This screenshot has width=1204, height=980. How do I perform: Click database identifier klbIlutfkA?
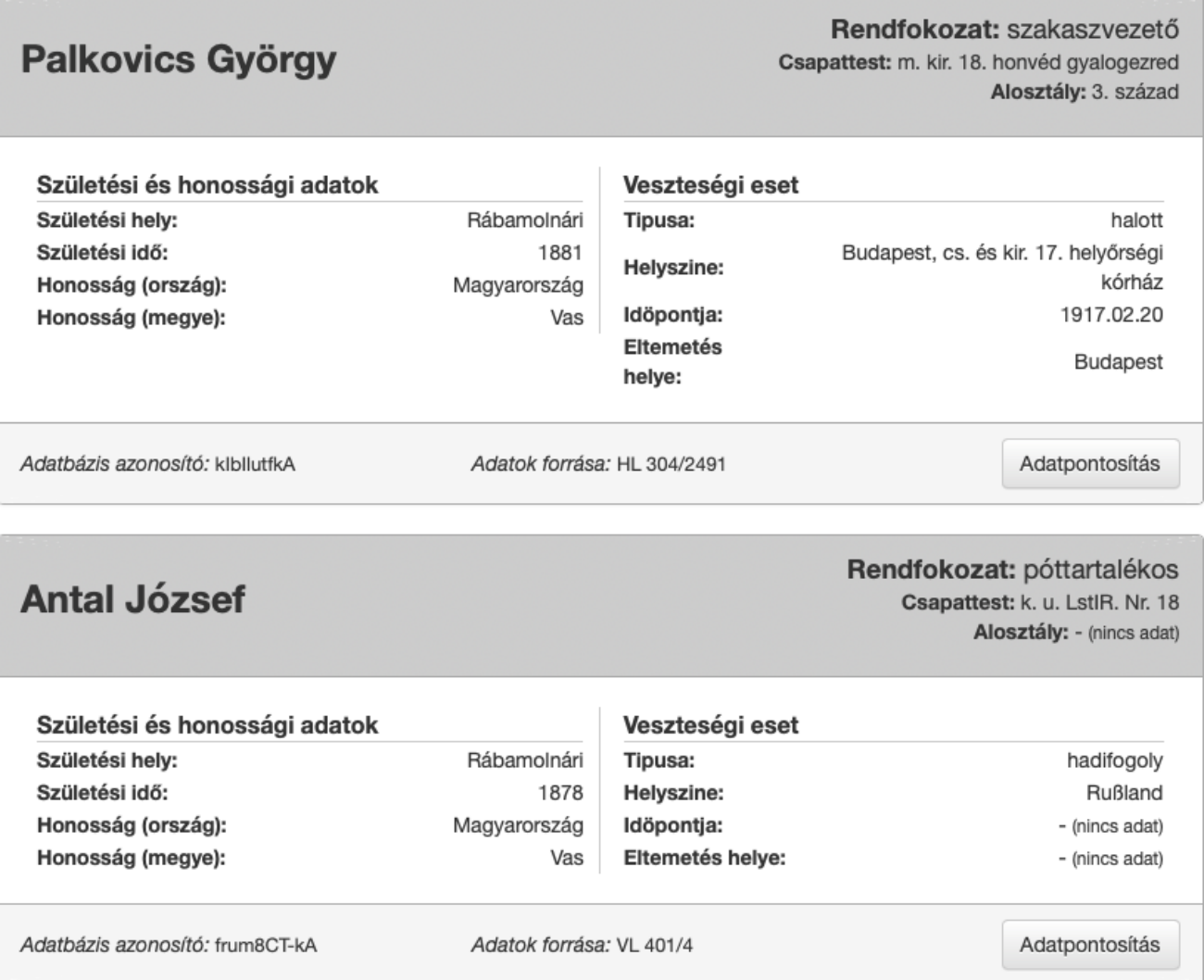[x=255, y=464]
